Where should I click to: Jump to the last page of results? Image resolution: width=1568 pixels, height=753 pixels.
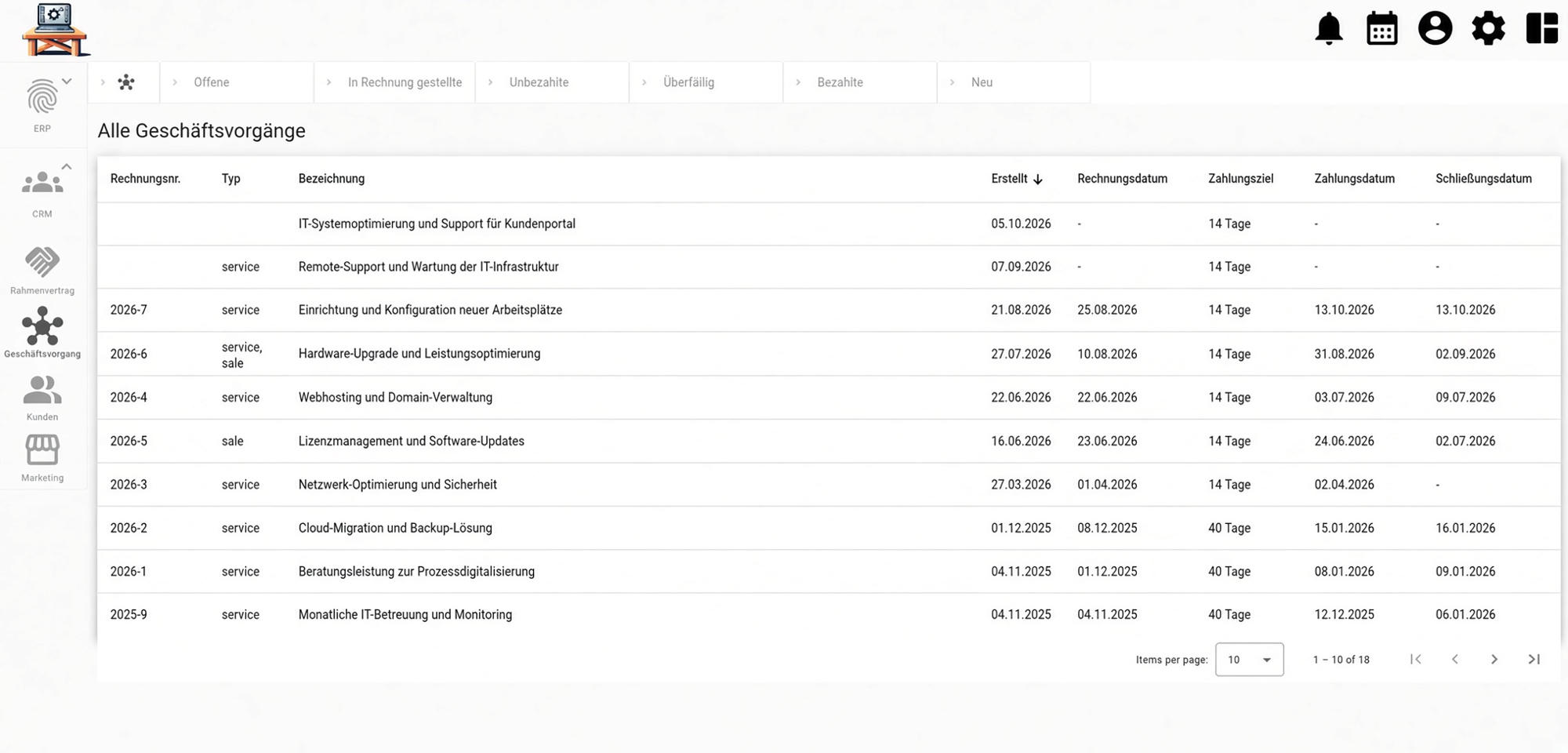tap(1534, 659)
